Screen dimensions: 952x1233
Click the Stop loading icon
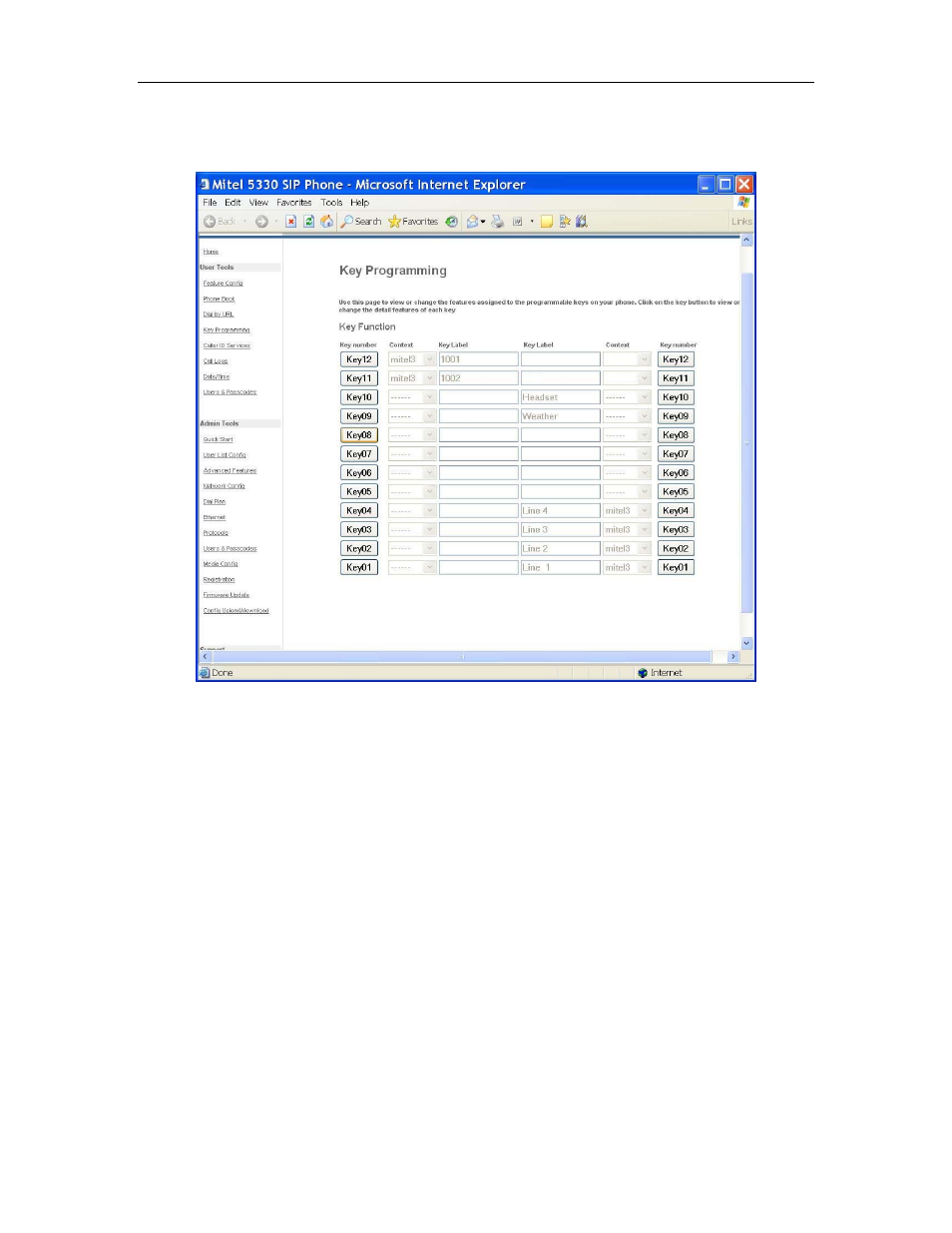291,222
